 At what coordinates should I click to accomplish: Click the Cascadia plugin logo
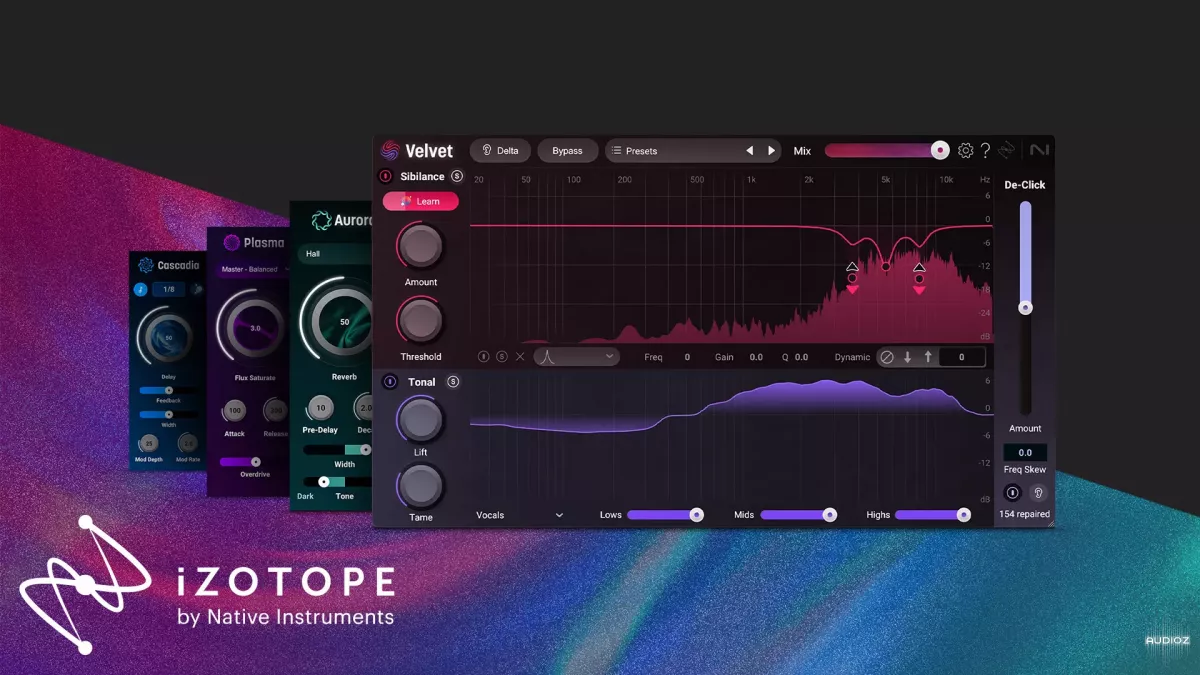[147, 265]
